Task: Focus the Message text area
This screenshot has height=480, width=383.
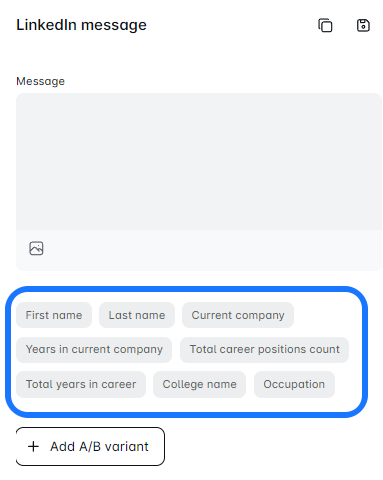Action: (199, 161)
